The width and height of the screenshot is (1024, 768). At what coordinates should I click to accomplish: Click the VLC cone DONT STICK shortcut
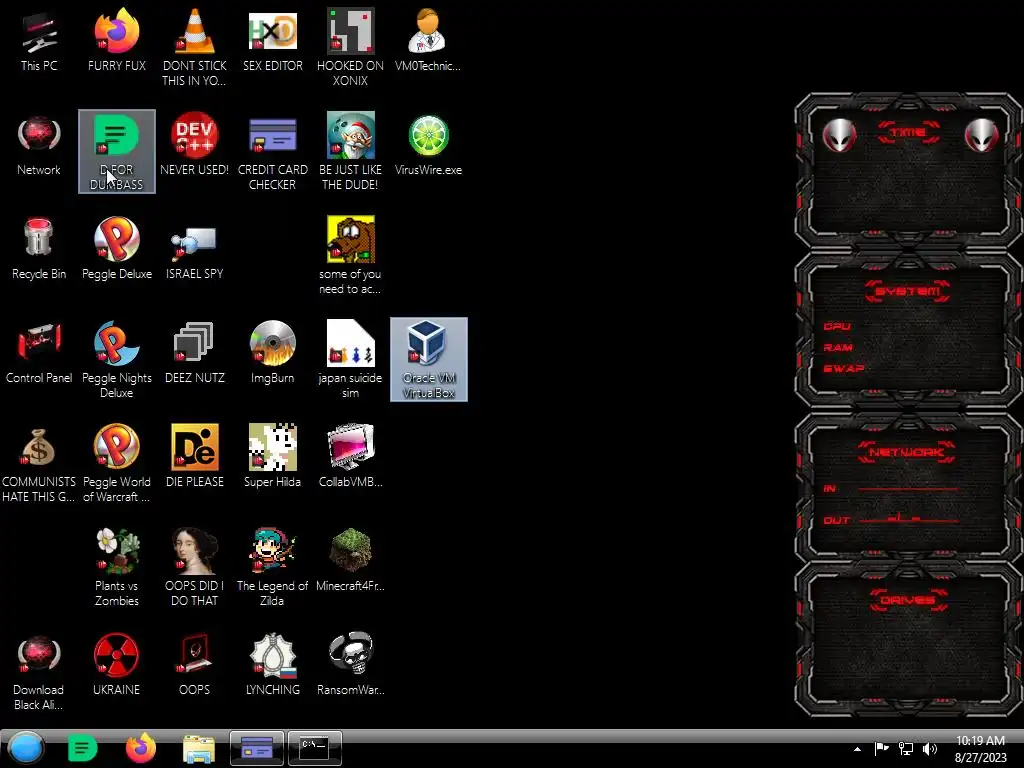coord(194,47)
